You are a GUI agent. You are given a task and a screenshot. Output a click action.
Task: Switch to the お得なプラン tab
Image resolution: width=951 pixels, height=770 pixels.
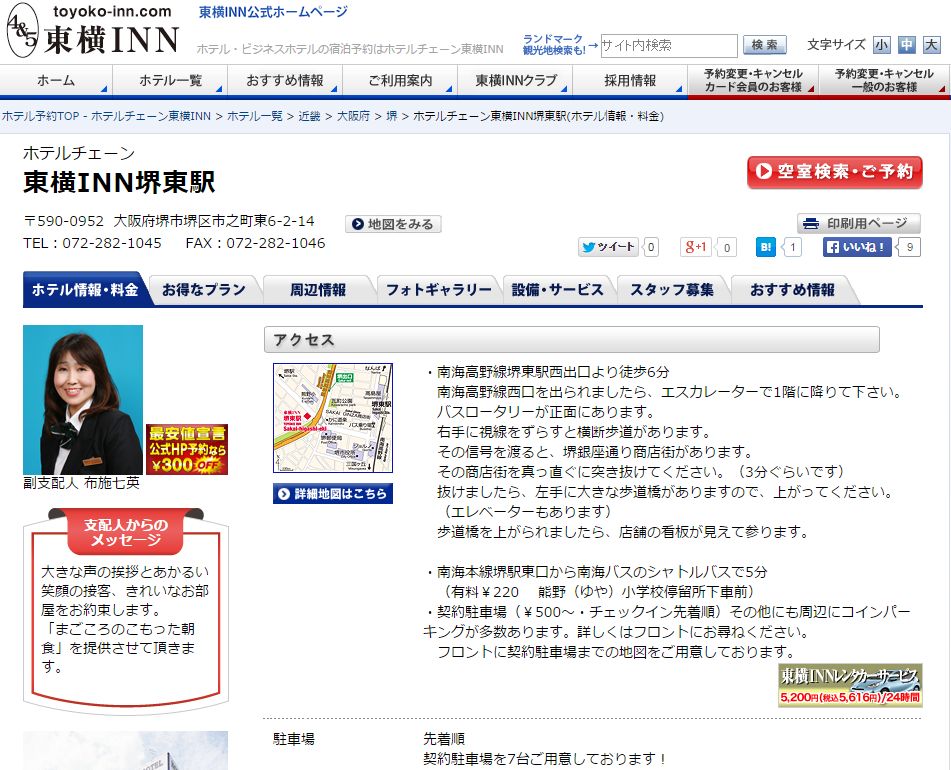204,290
